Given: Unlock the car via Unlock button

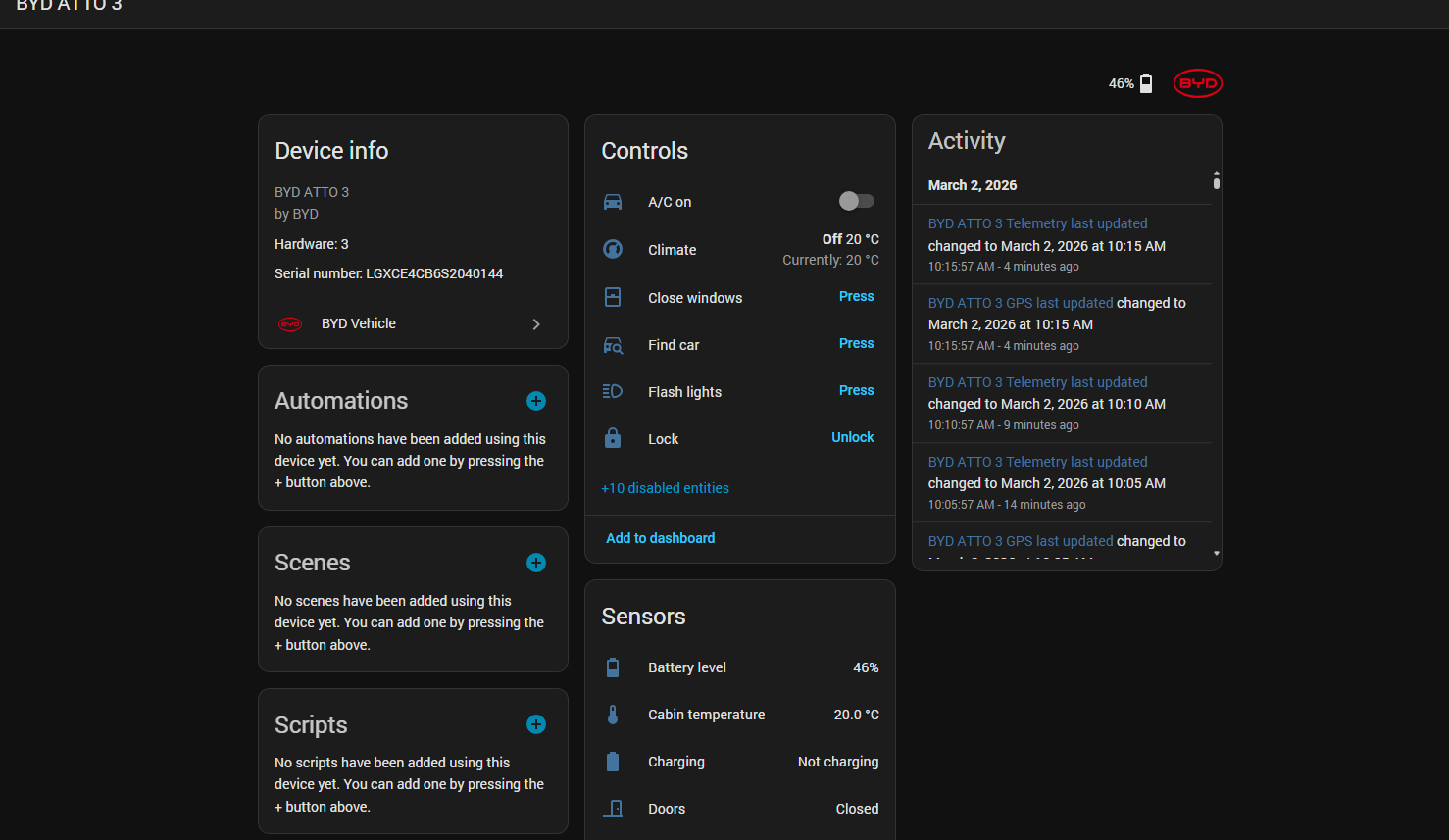Looking at the screenshot, I should click(852, 437).
